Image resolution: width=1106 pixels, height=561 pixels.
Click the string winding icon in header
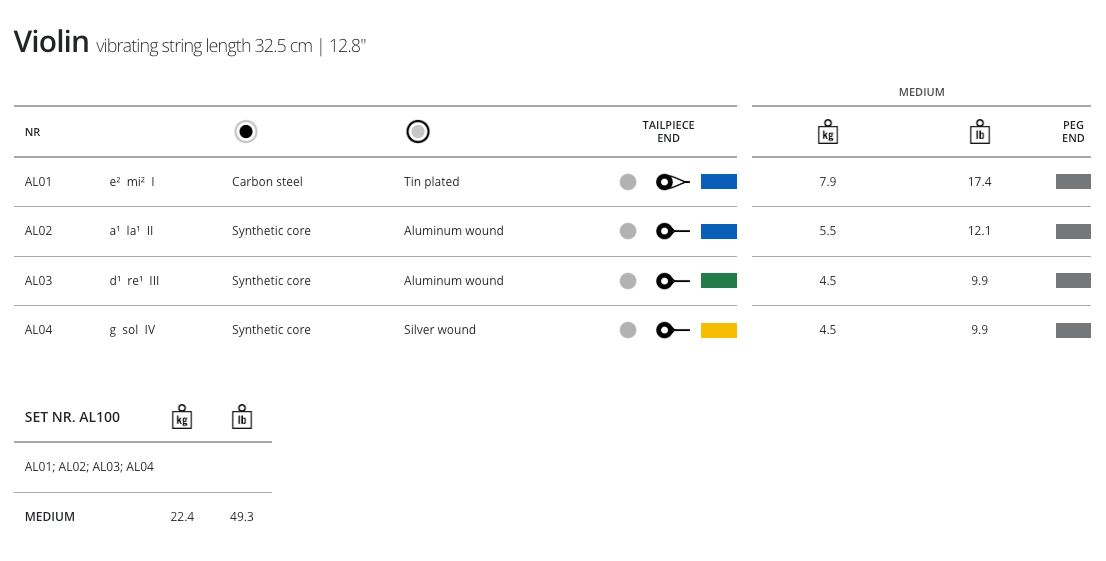coord(418,131)
